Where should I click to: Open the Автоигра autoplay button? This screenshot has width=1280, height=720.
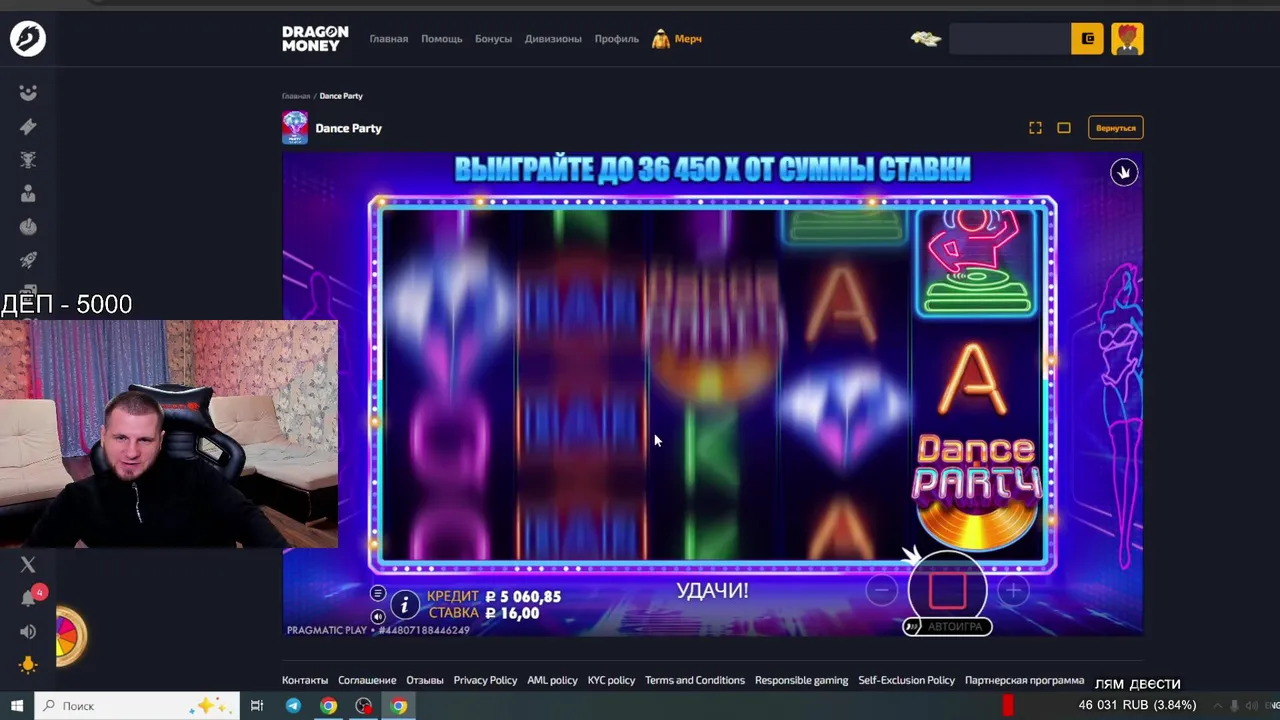pos(947,627)
